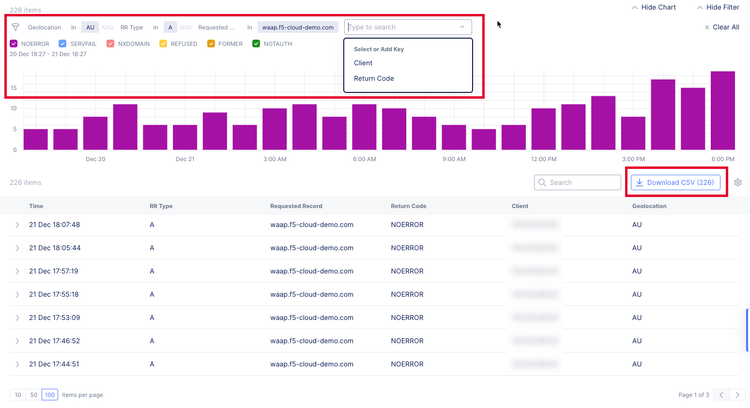This screenshot has height=408, width=750.
Task: Collapse the chart with Hide Chart
Action: pos(653,7)
